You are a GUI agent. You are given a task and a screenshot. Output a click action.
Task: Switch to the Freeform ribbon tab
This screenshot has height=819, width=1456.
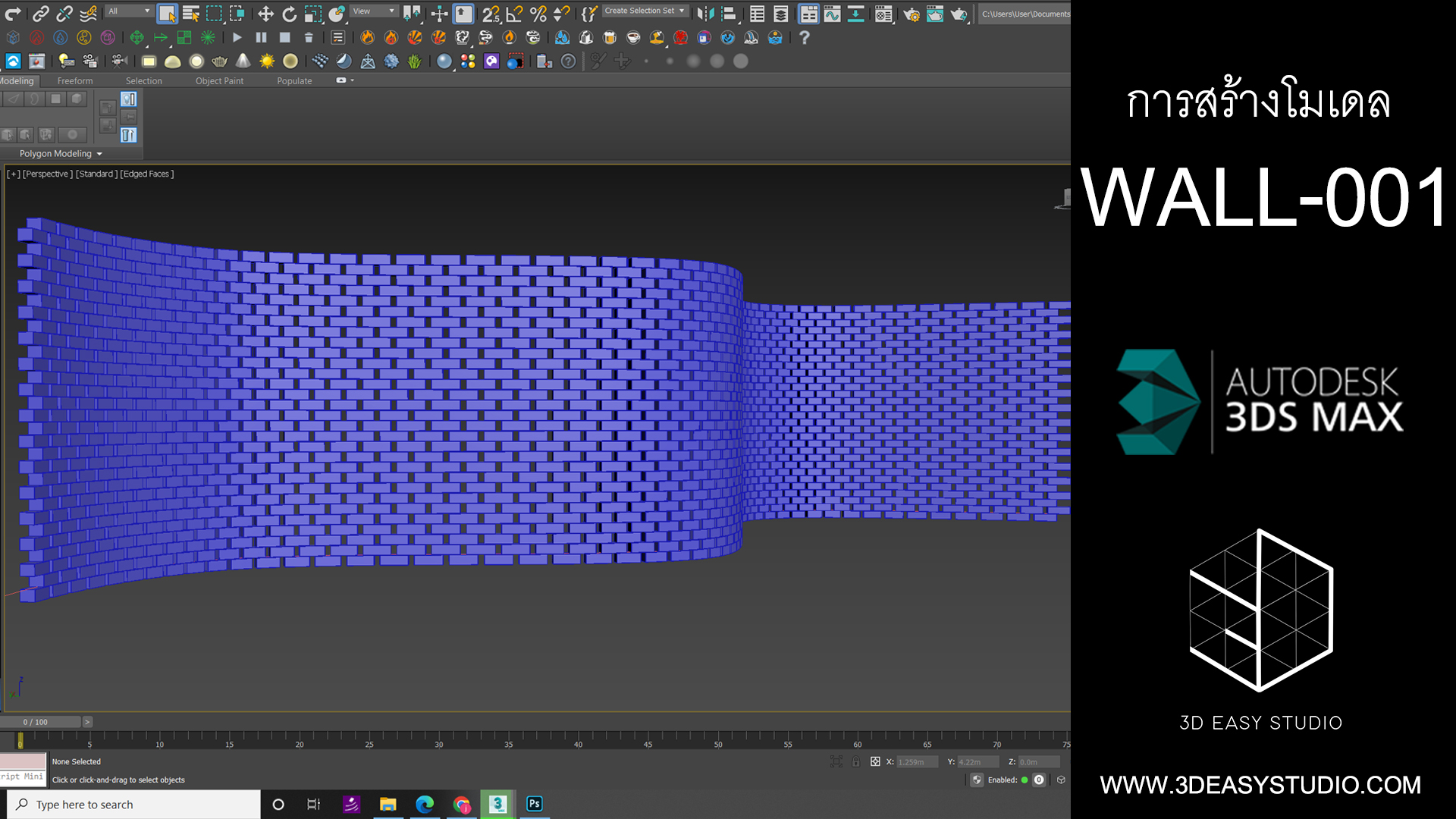tap(75, 80)
